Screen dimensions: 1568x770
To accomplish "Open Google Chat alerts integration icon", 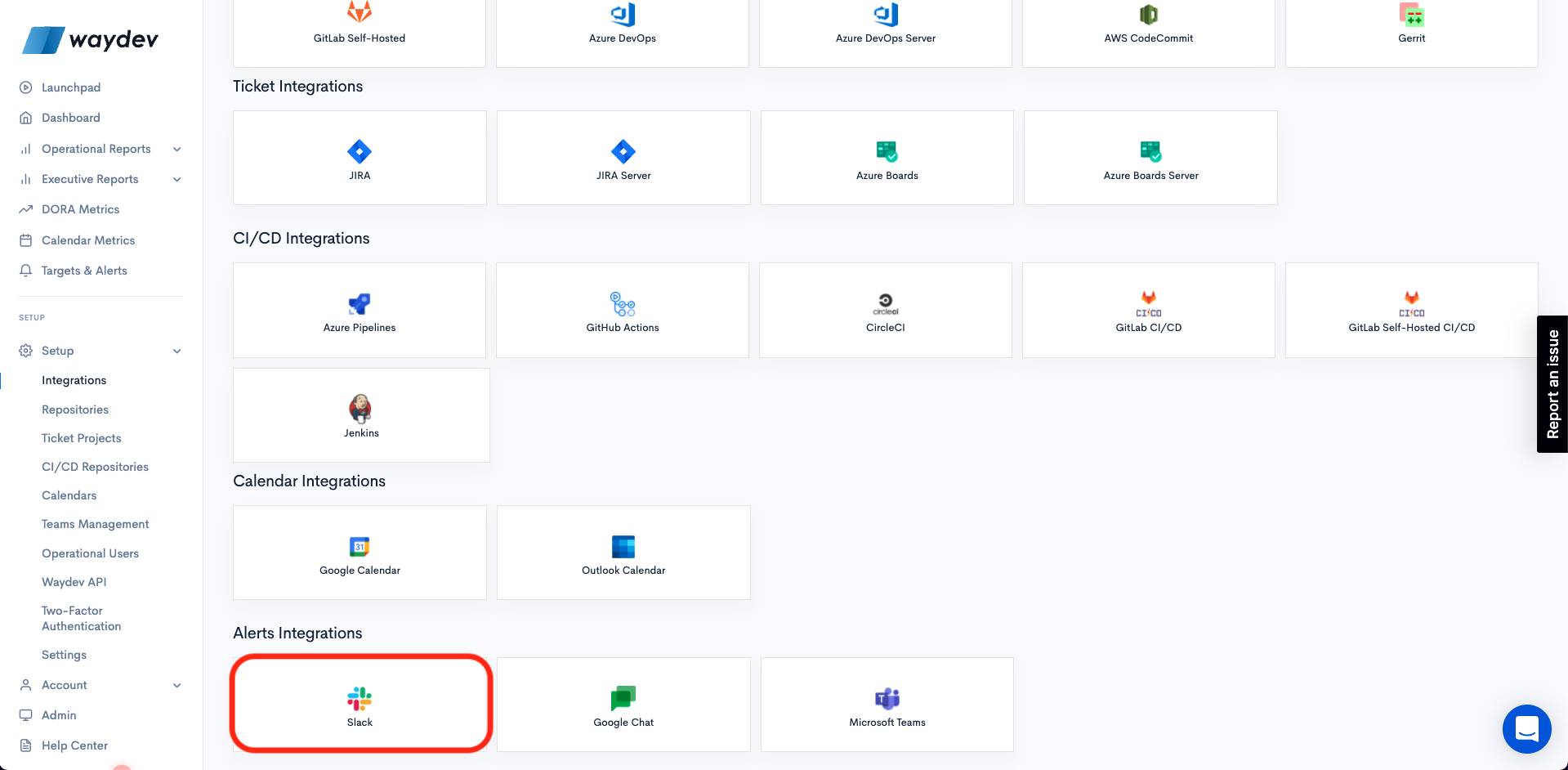I will pyautogui.click(x=623, y=698).
